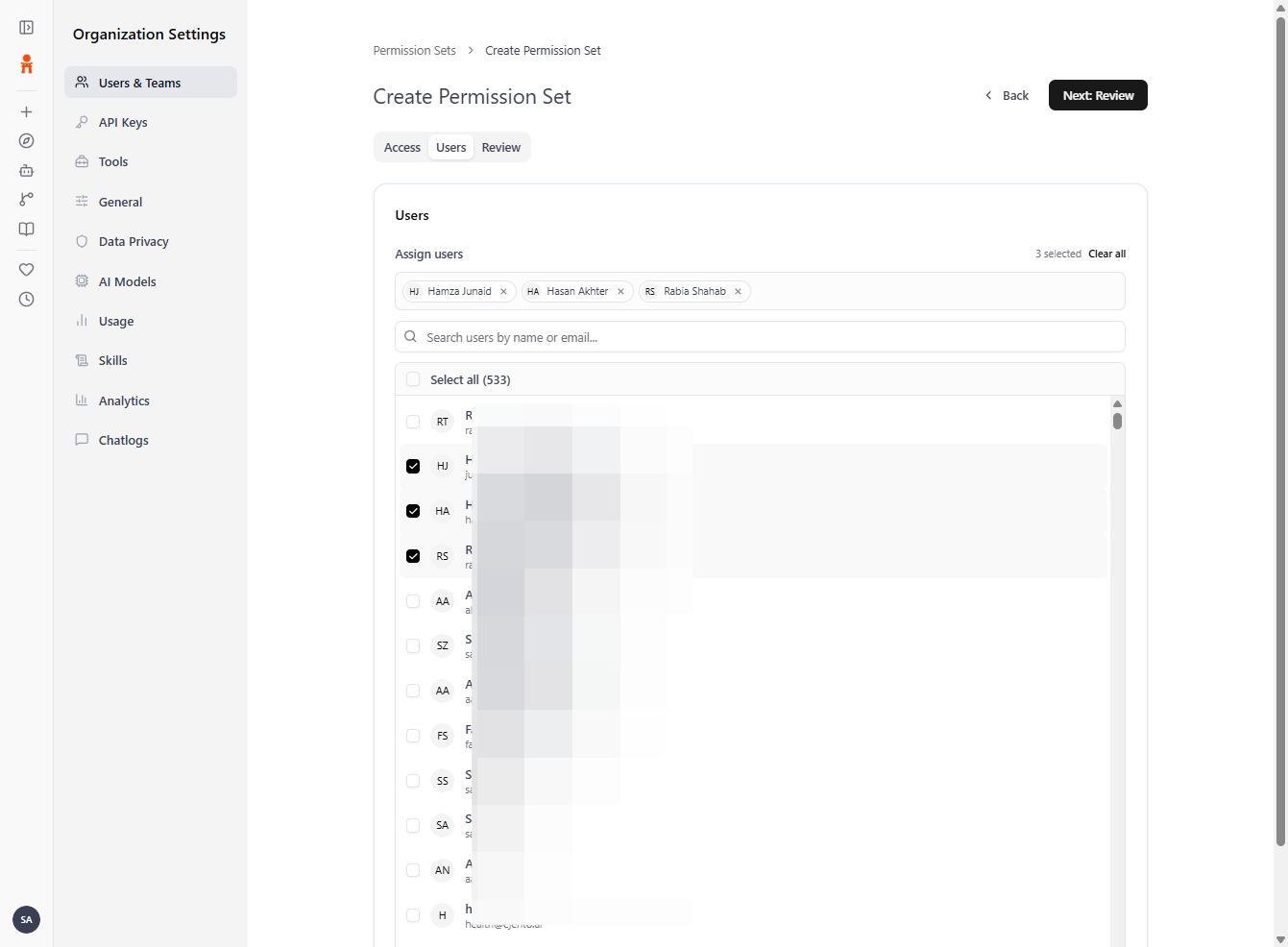Click the orange app logo icon
Screen dimensions: 1288x947
click(x=27, y=64)
